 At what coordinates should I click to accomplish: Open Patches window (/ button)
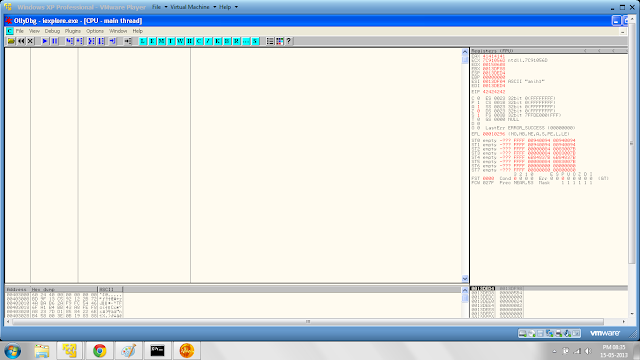tap(208, 41)
